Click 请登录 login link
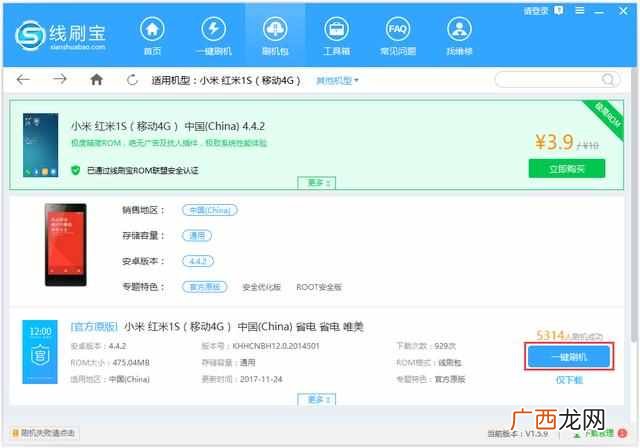The width and height of the screenshot is (640, 448). (x=536, y=11)
